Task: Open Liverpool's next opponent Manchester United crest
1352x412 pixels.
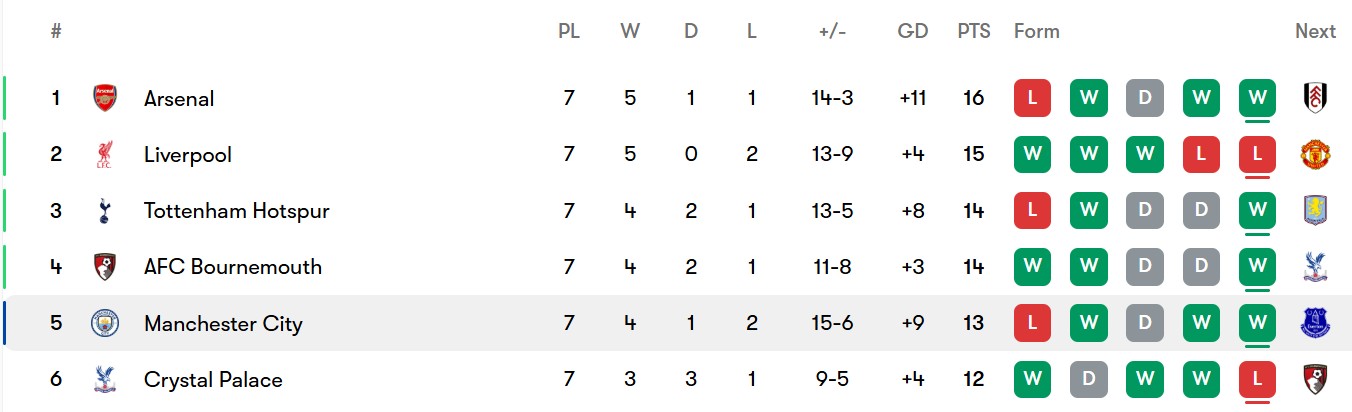Action: coord(1314,154)
